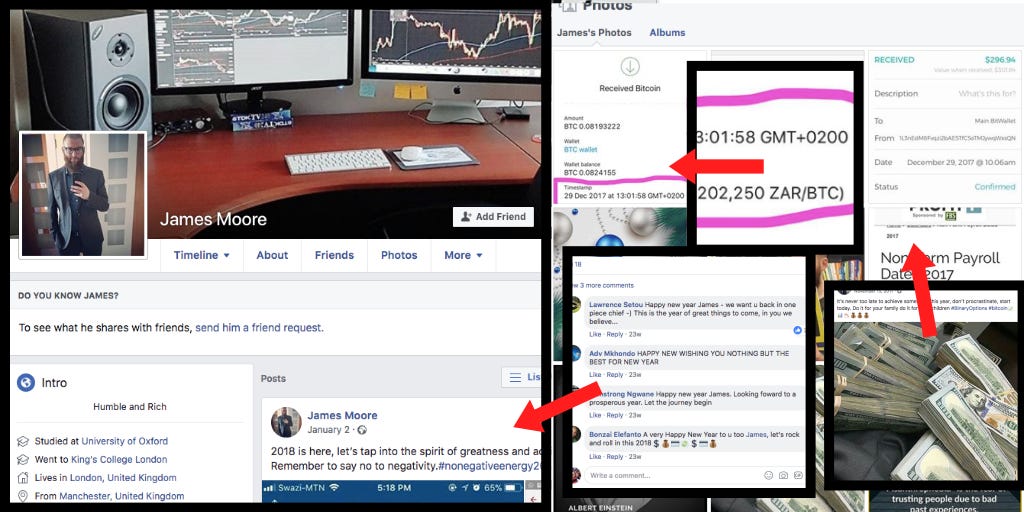This screenshot has width=1024, height=512.
Task: Open the Photos profile tab
Action: 399,255
